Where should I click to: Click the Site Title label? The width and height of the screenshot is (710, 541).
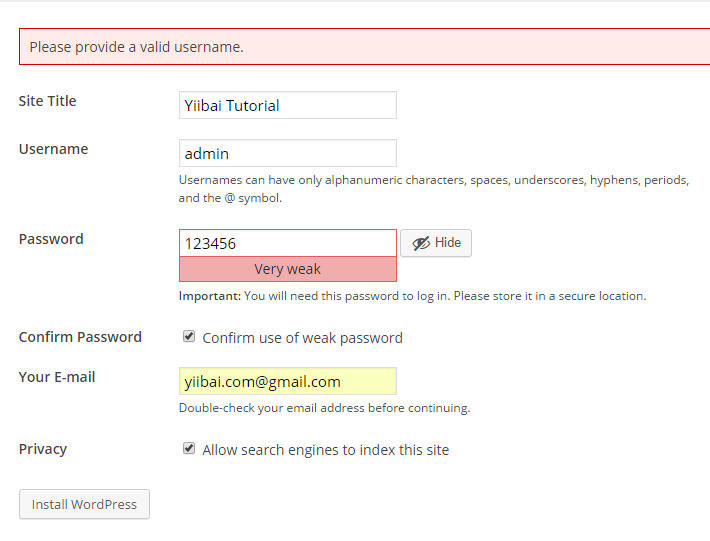47,101
